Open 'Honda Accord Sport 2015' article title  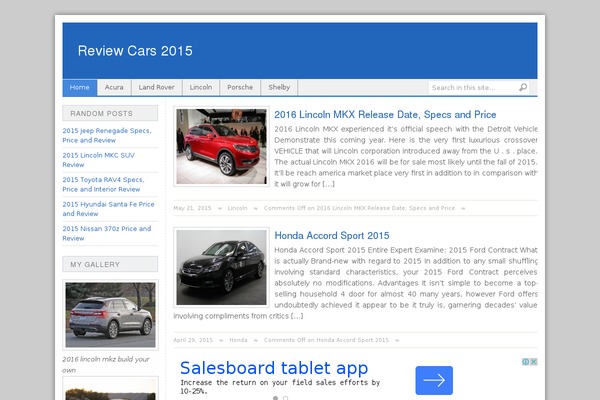[332, 235]
